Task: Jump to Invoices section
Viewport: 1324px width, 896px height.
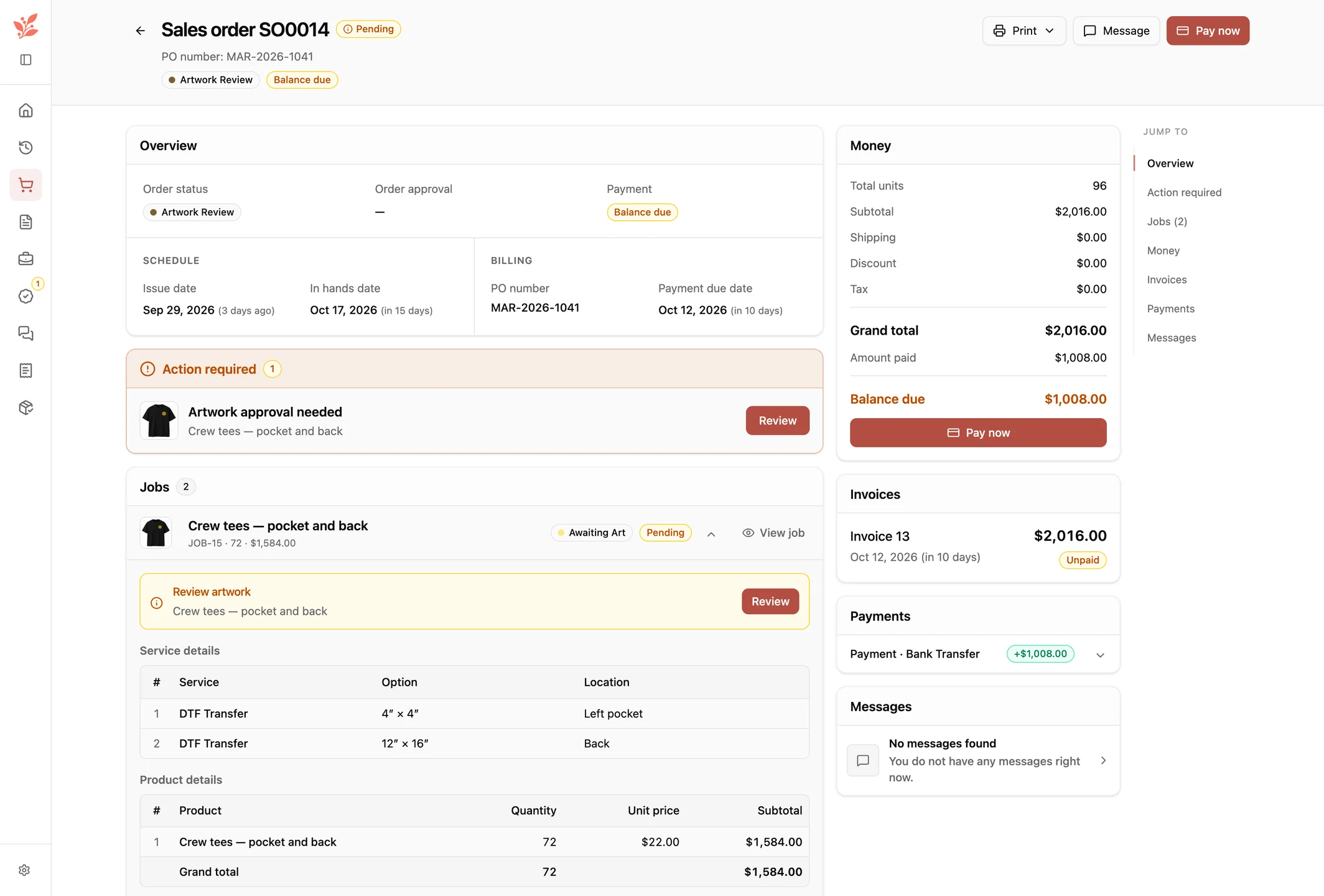Action: [x=1167, y=279]
